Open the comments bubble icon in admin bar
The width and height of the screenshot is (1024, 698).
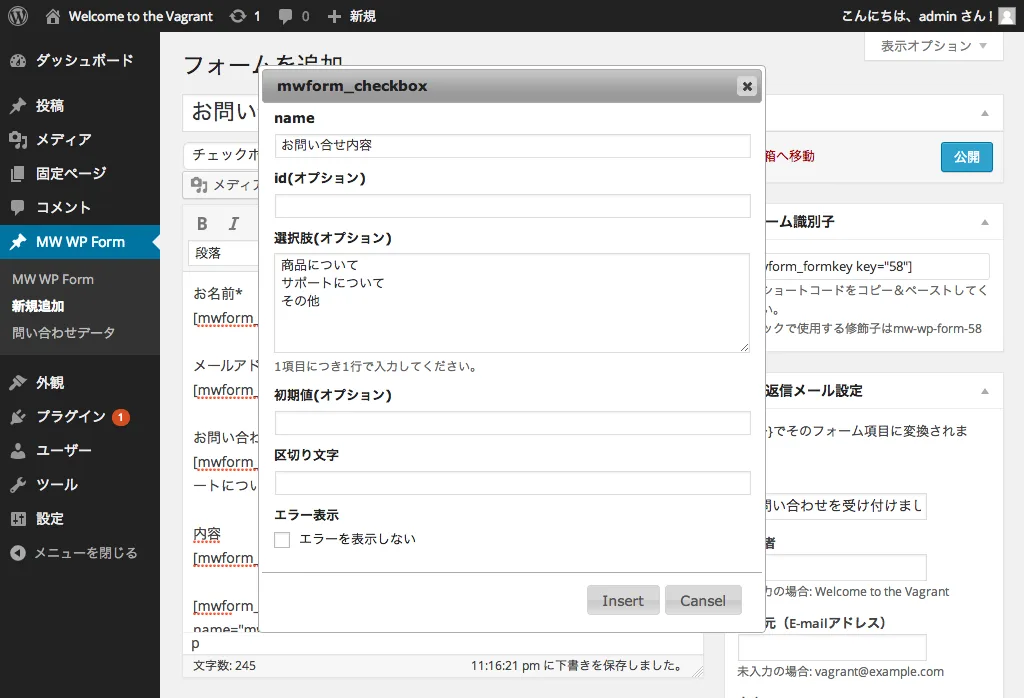[x=285, y=16]
